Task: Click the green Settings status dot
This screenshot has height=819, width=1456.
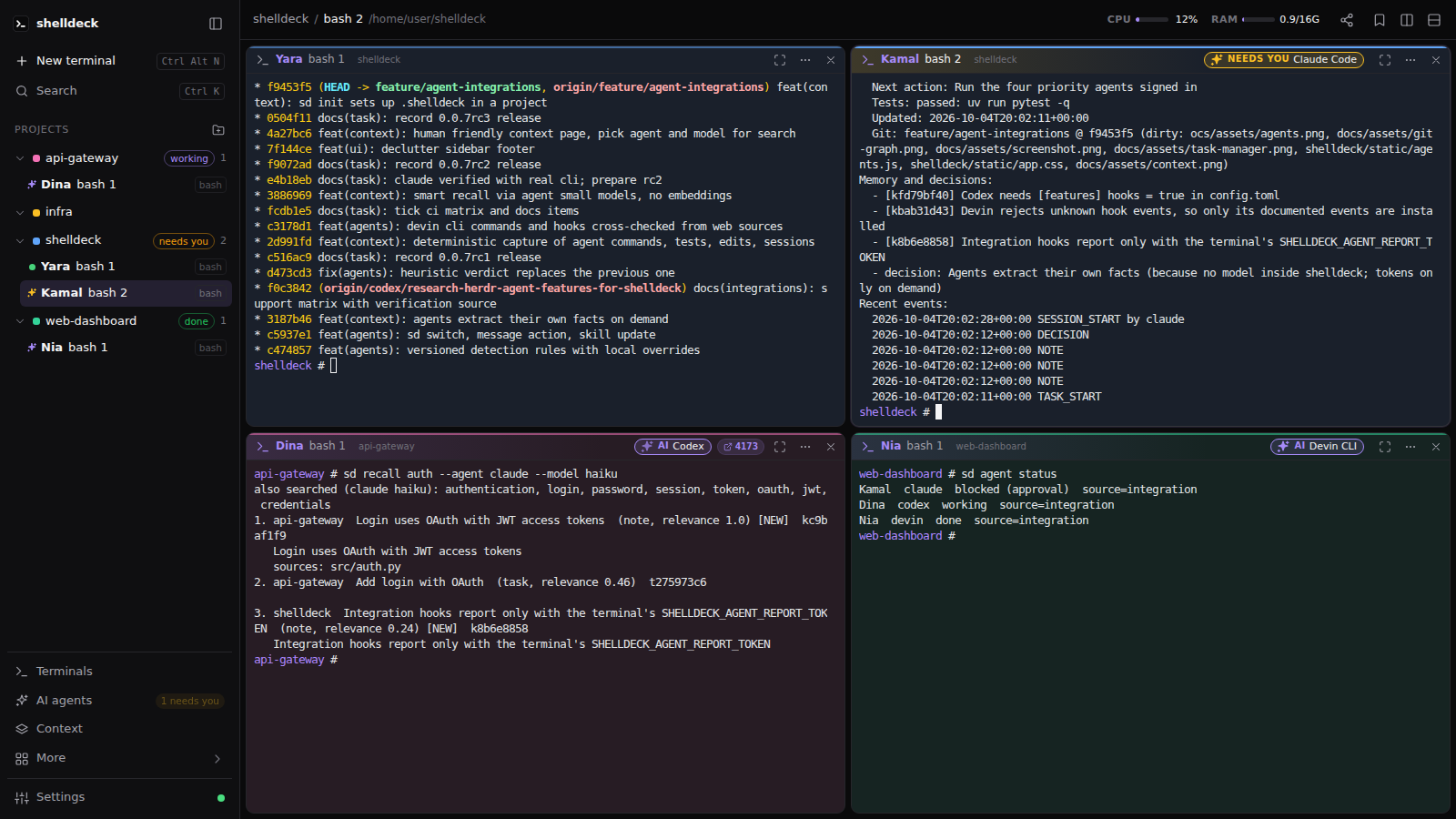Action: [221, 798]
